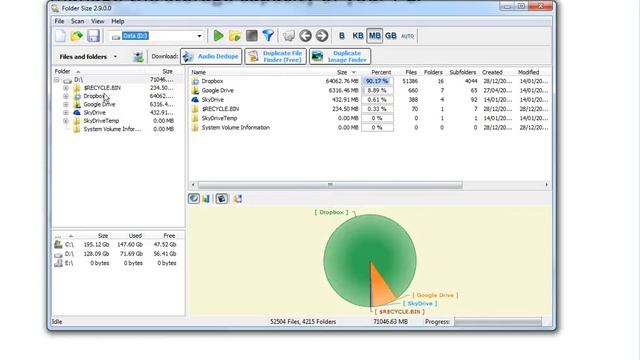The width and height of the screenshot is (640, 360).
Task: Click the Free column header in drives list
Action: tap(169, 236)
